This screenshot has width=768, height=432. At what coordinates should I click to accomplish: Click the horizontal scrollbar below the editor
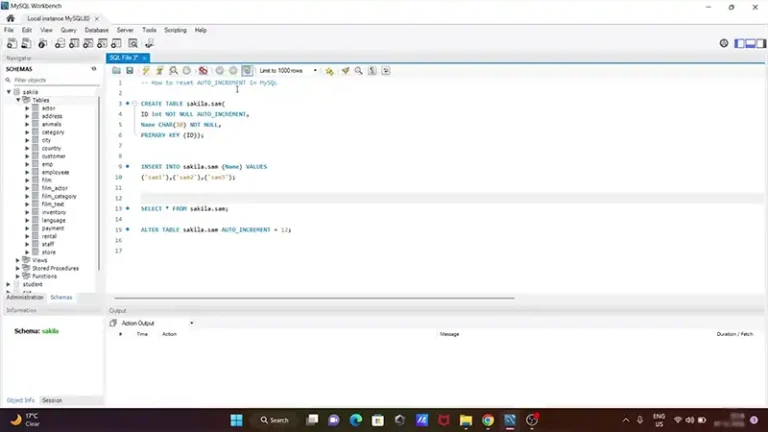tap(314, 298)
